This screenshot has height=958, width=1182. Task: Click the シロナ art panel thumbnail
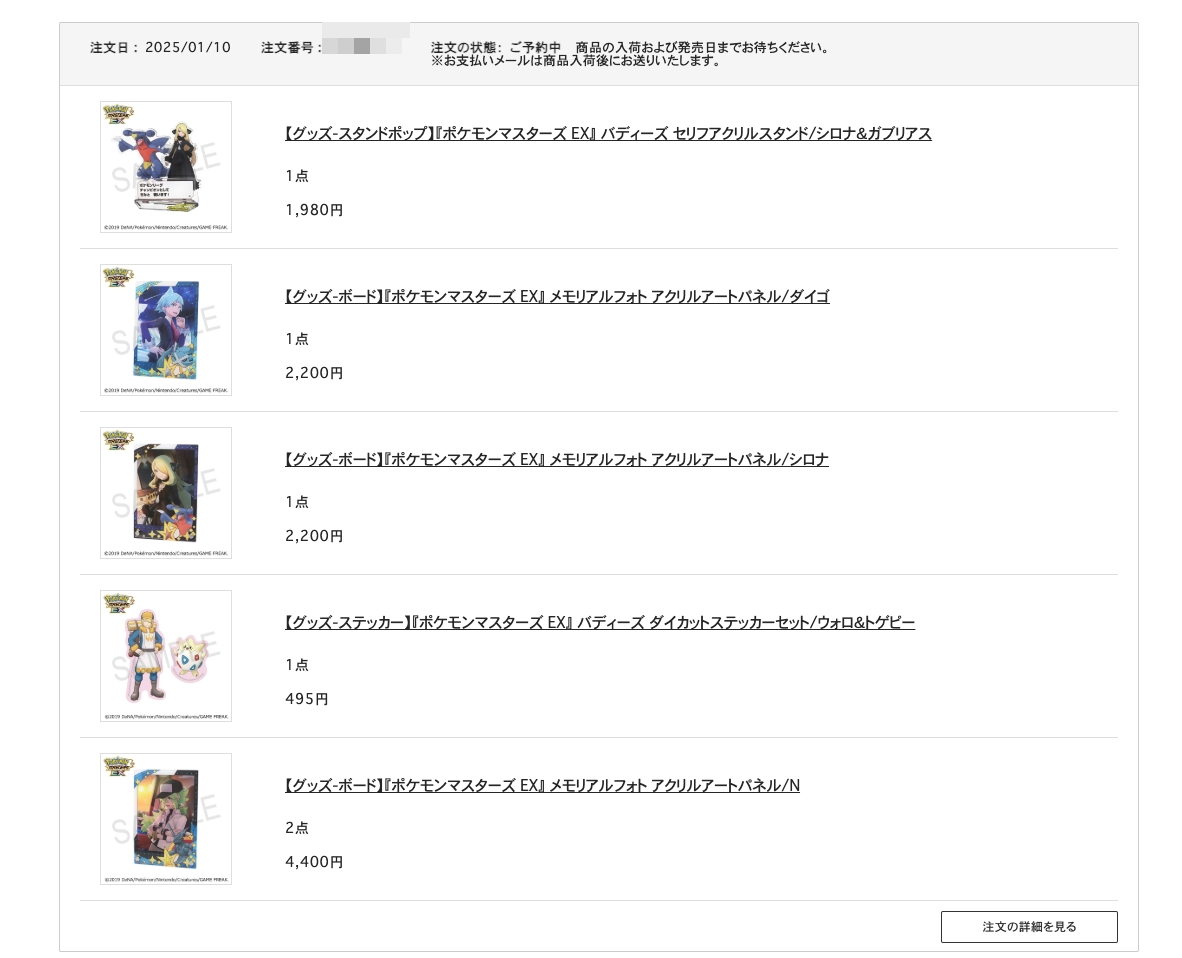(166, 493)
